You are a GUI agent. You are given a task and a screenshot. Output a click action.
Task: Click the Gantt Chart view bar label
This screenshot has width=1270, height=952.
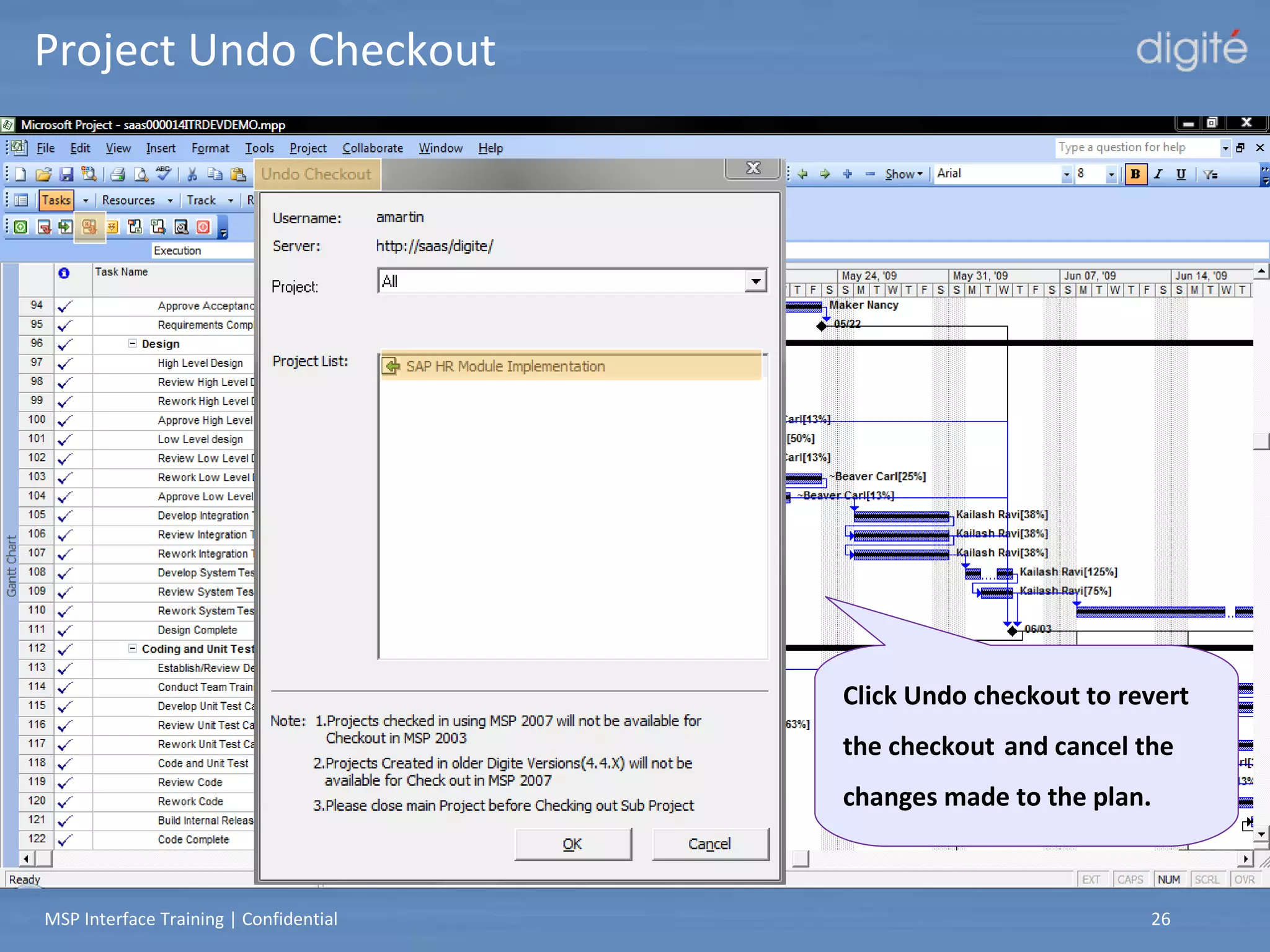[11, 565]
